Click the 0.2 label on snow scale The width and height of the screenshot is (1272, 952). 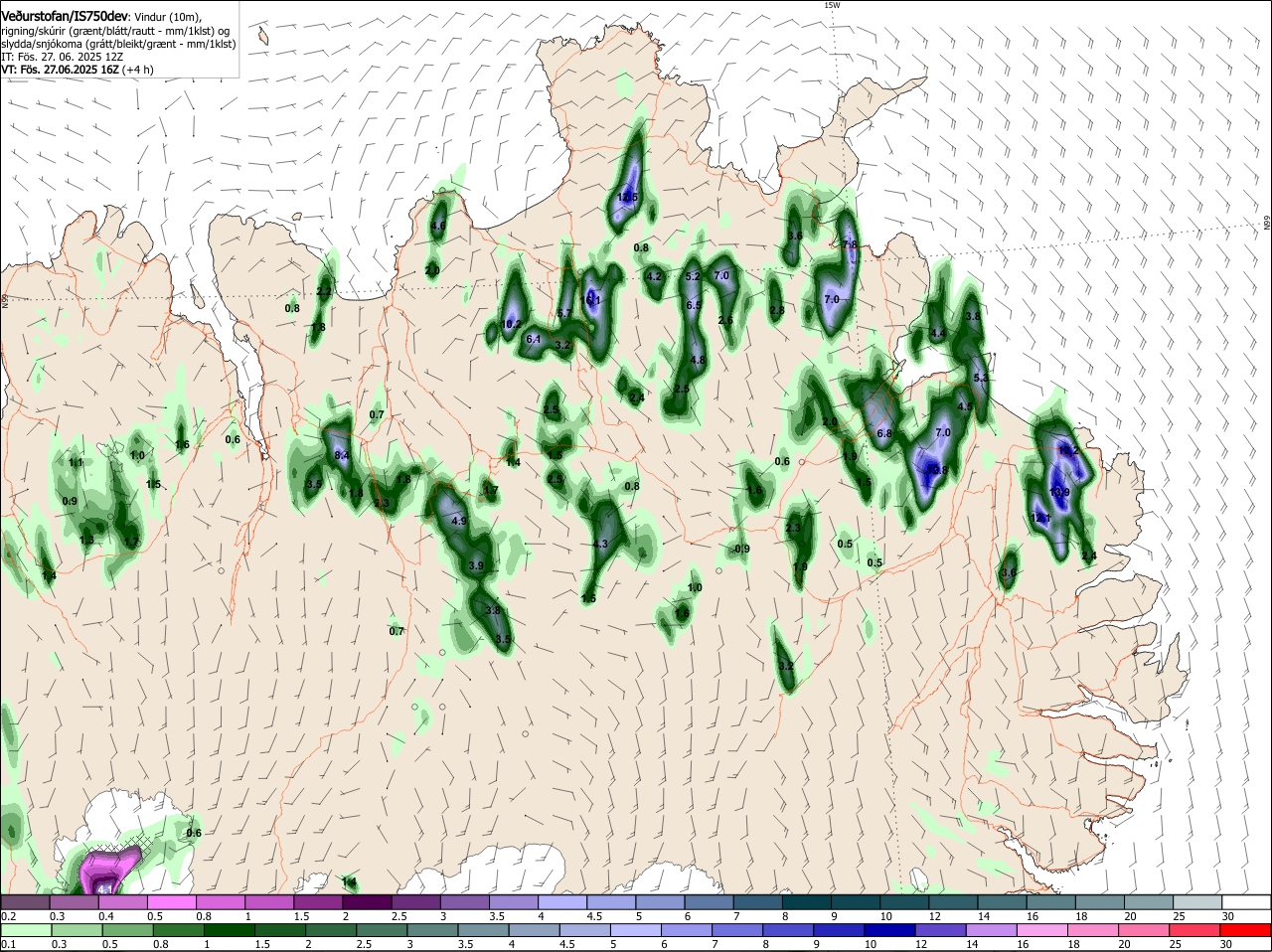[x=9, y=915]
